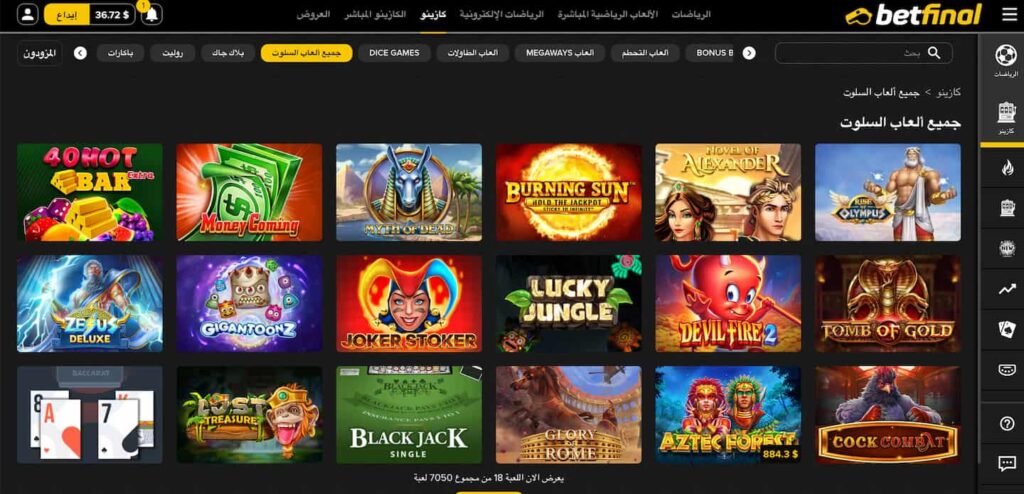The height and width of the screenshot is (494, 1024).
Task: Follow the كازينو breadcrumb link
Action: point(948,92)
